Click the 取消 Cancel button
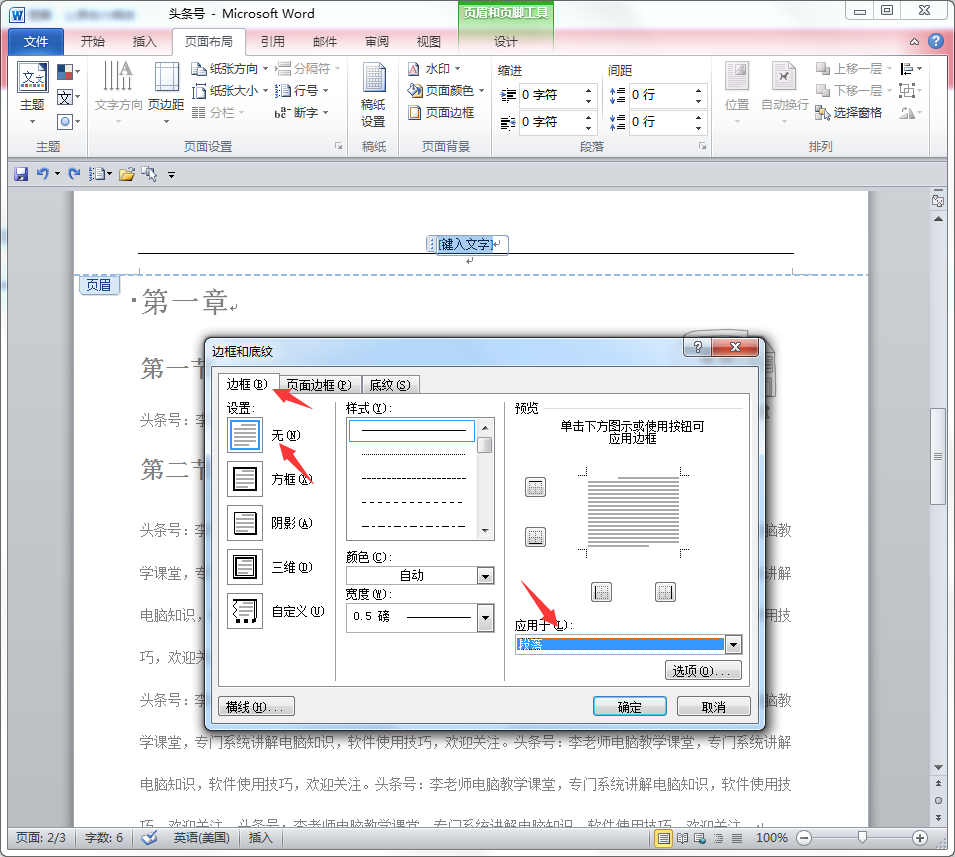The width and height of the screenshot is (955, 857). point(713,707)
